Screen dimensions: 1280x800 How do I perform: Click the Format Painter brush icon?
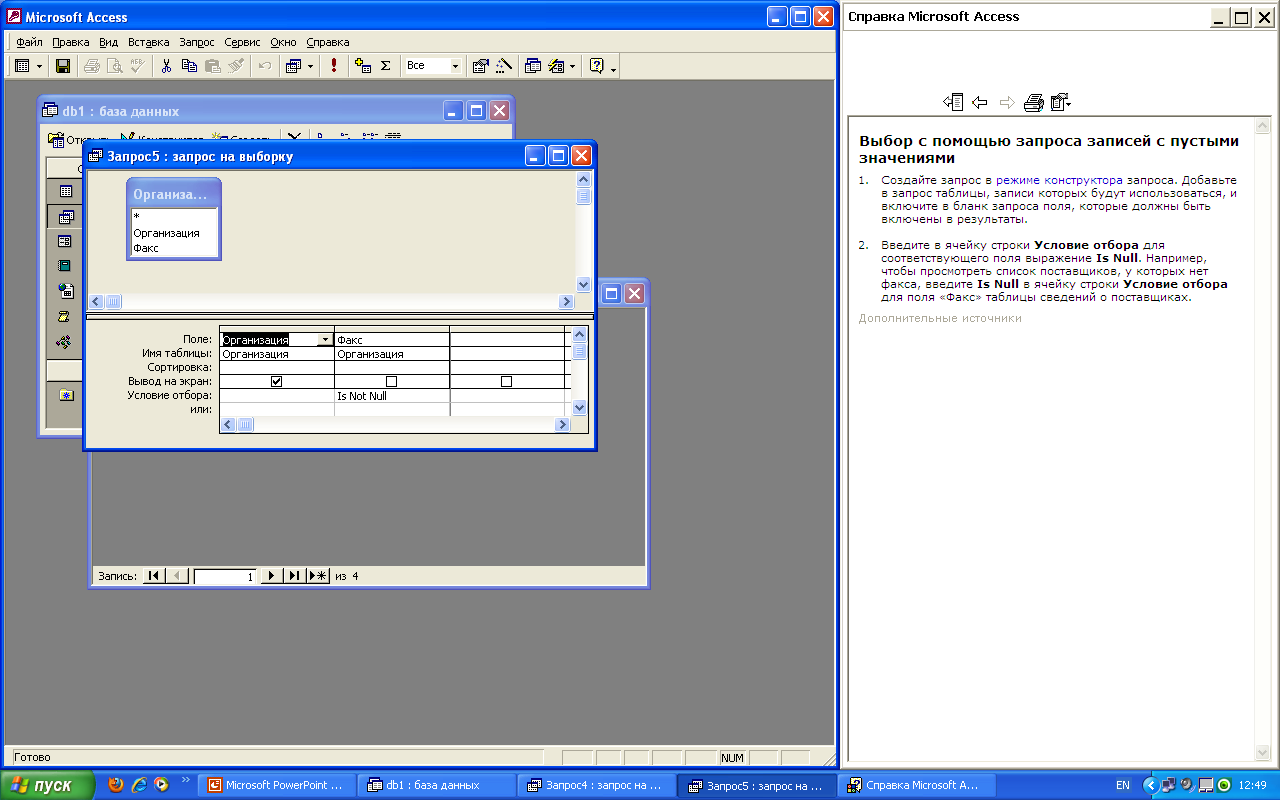point(235,66)
